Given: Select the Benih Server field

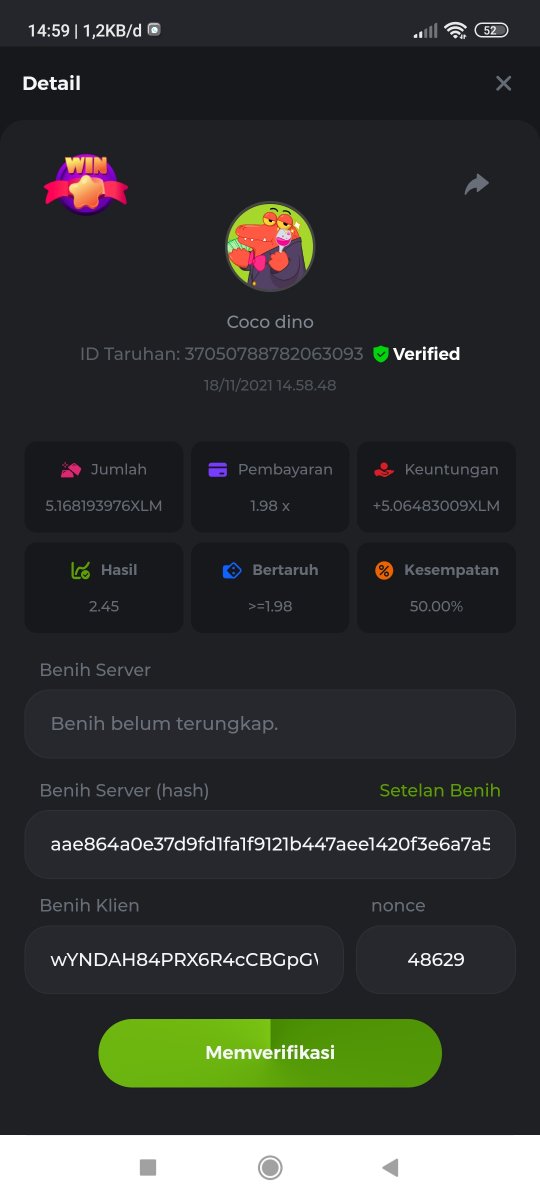Looking at the screenshot, I should 270,723.
